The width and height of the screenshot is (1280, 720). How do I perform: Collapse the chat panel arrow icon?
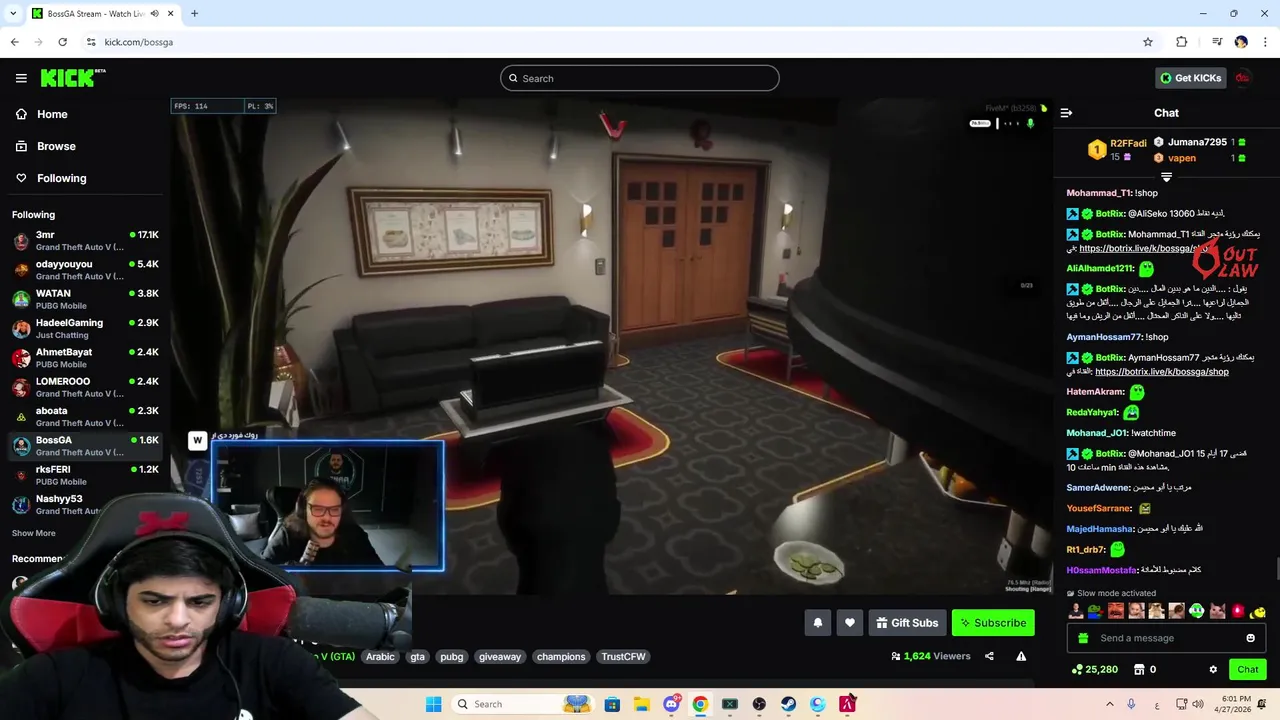[x=1066, y=113]
